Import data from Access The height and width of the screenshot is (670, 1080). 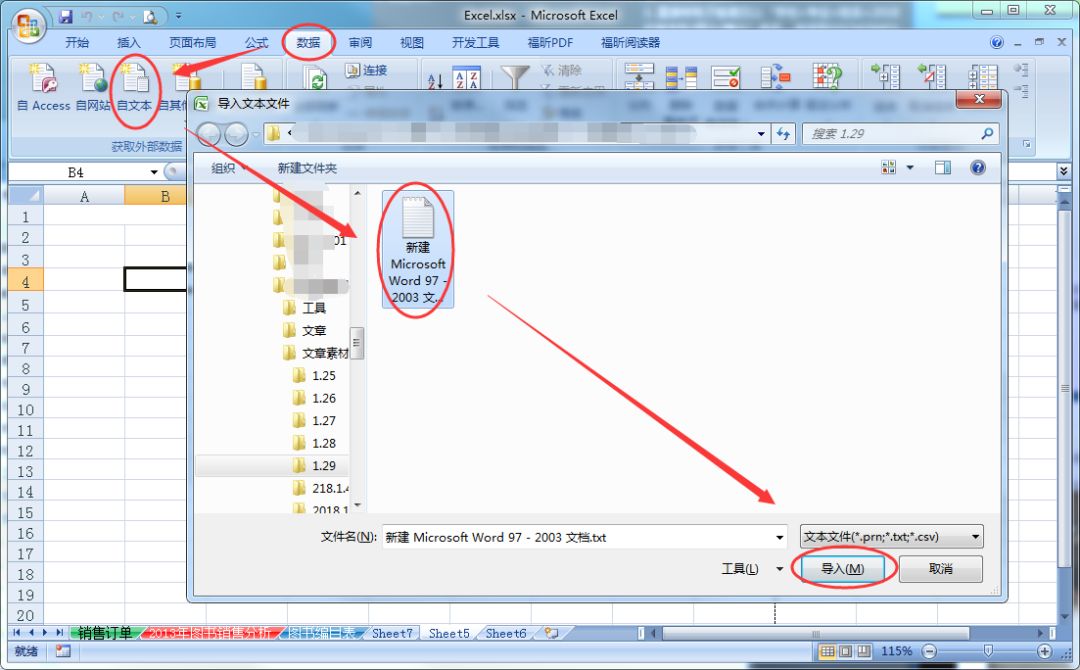(x=44, y=88)
